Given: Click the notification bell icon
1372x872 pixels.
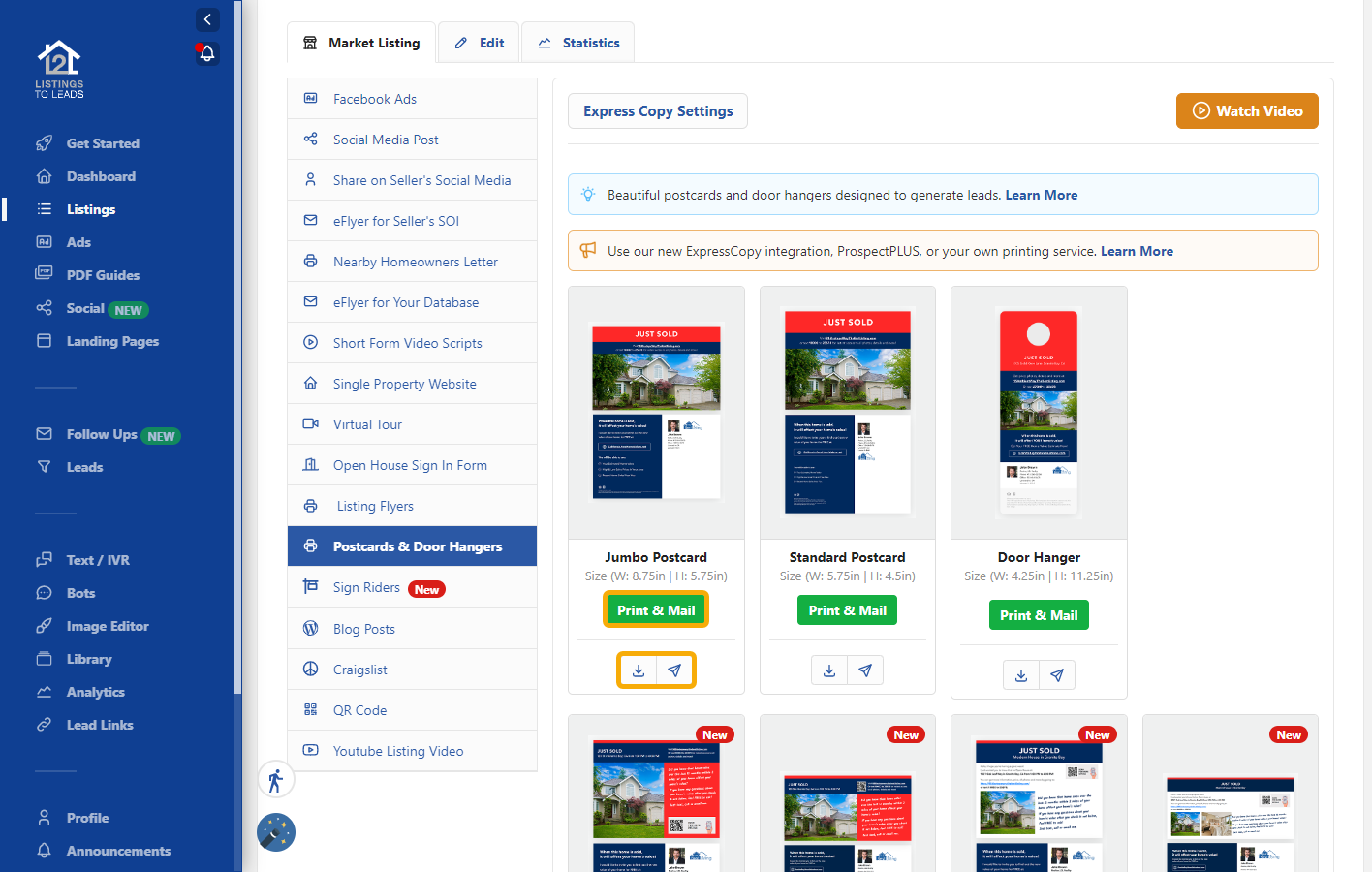Looking at the screenshot, I should coord(206,53).
